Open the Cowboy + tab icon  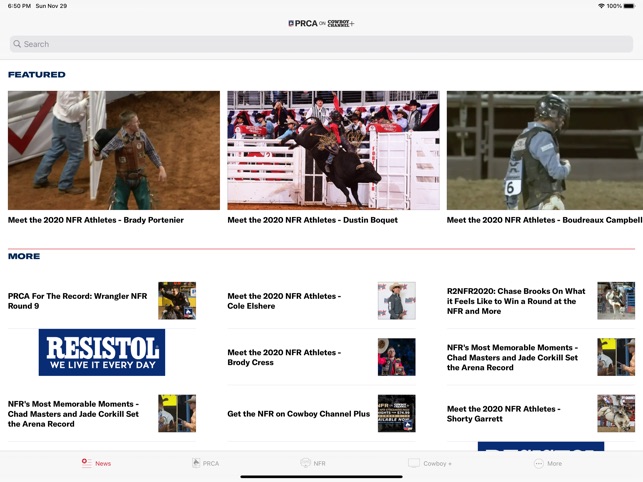414,463
